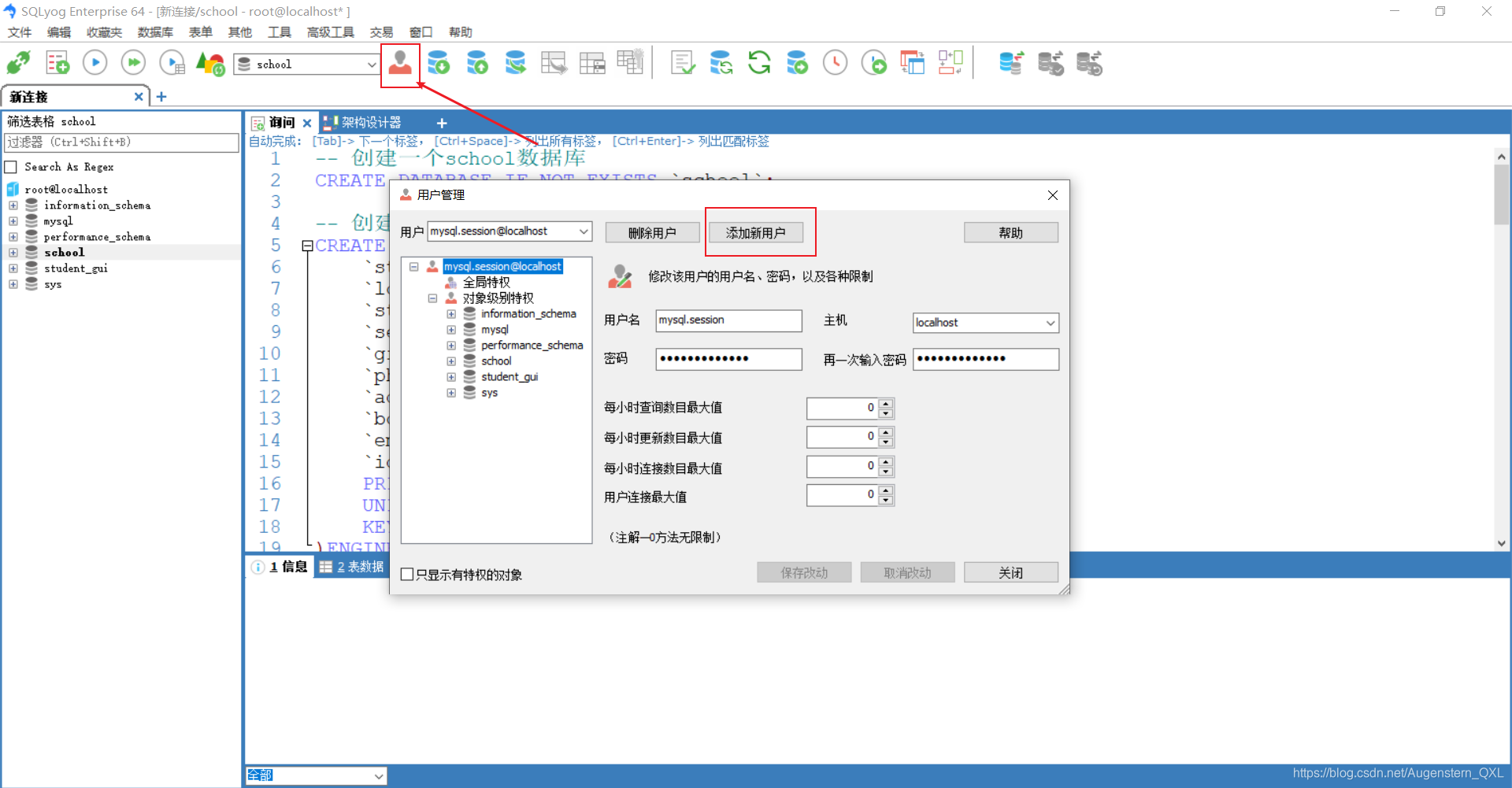Click the red and blue table windows icon

point(913,63)
